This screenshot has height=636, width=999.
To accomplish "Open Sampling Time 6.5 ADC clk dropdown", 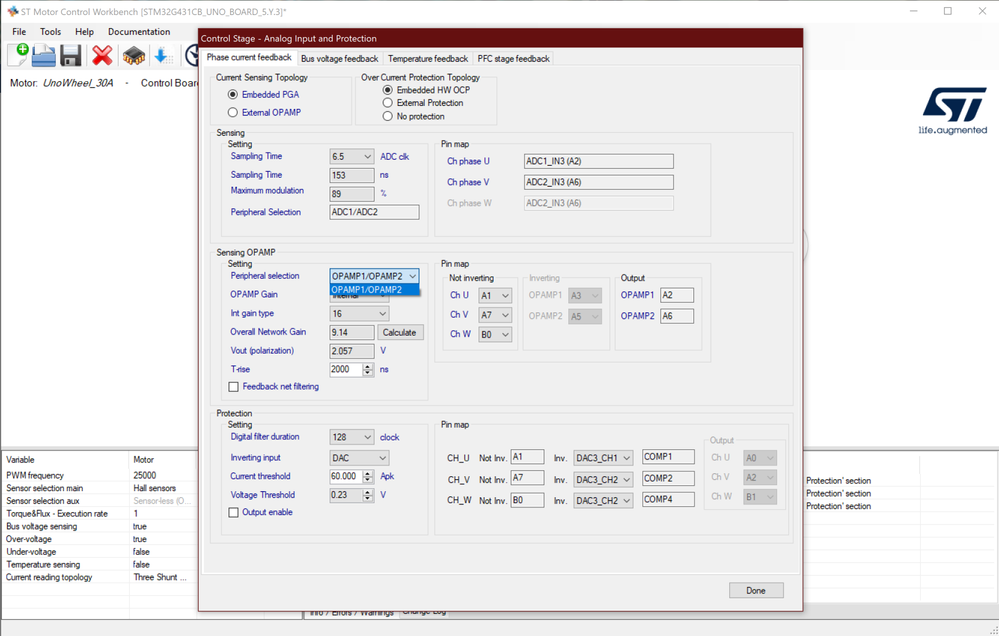I will pos(352,156).
